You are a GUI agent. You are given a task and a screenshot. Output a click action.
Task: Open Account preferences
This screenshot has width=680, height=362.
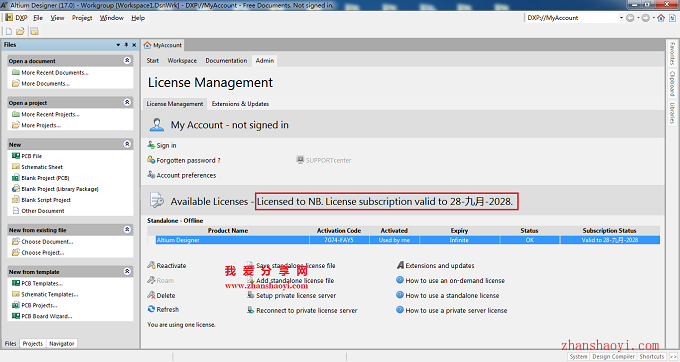186,176
